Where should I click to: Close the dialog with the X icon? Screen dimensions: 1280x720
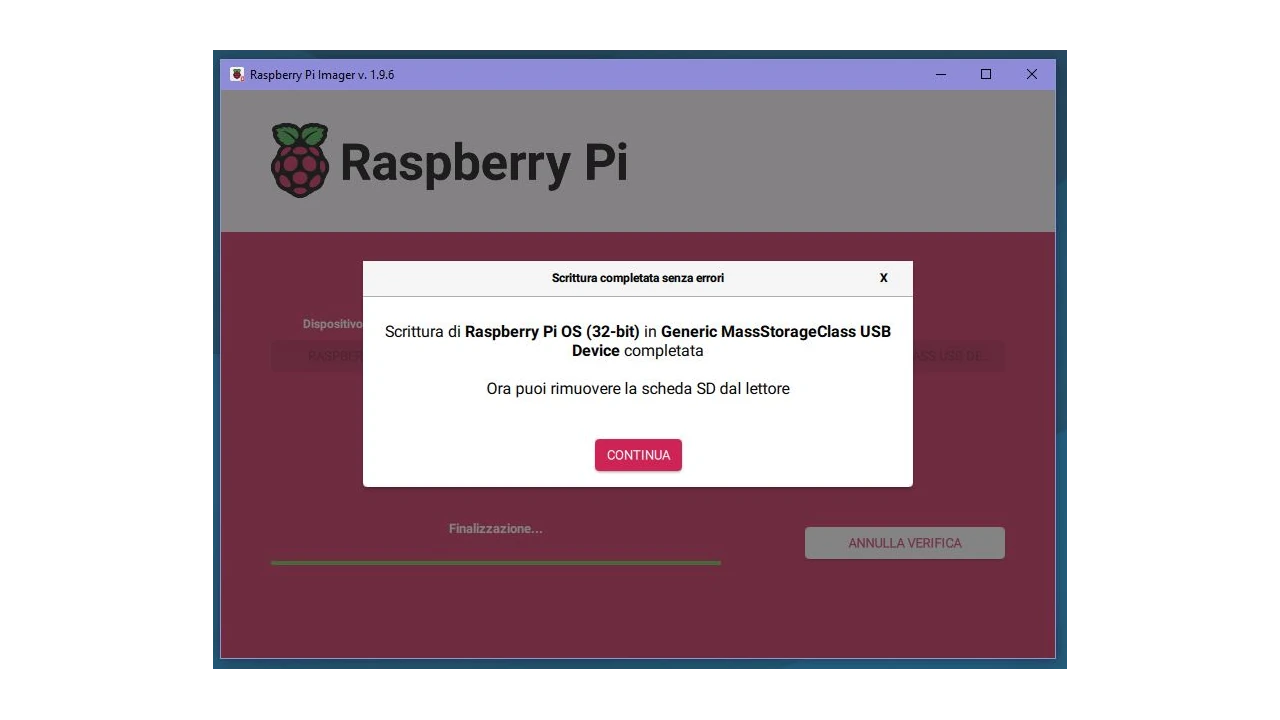883,278
